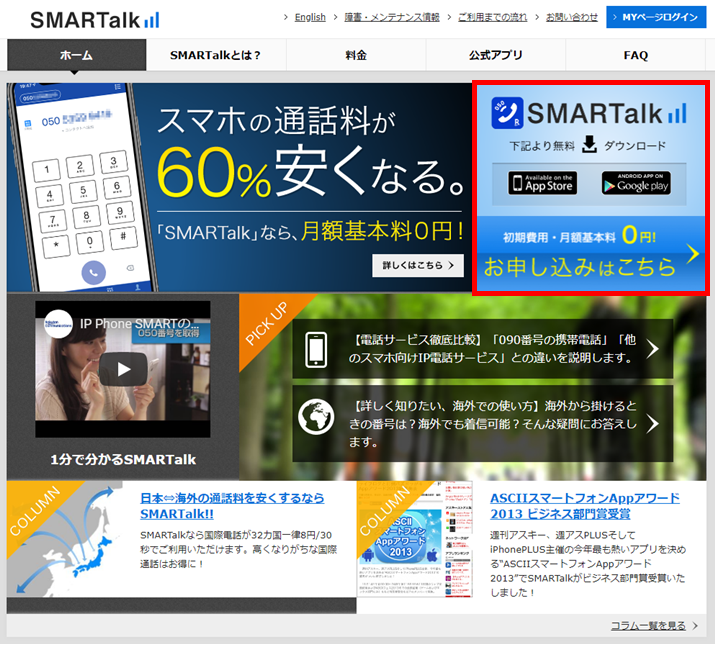715x645 pixels.
Task: Open the video title IP Phone SMARTの...
Action: pyautogui.click(x=139, y=323)
